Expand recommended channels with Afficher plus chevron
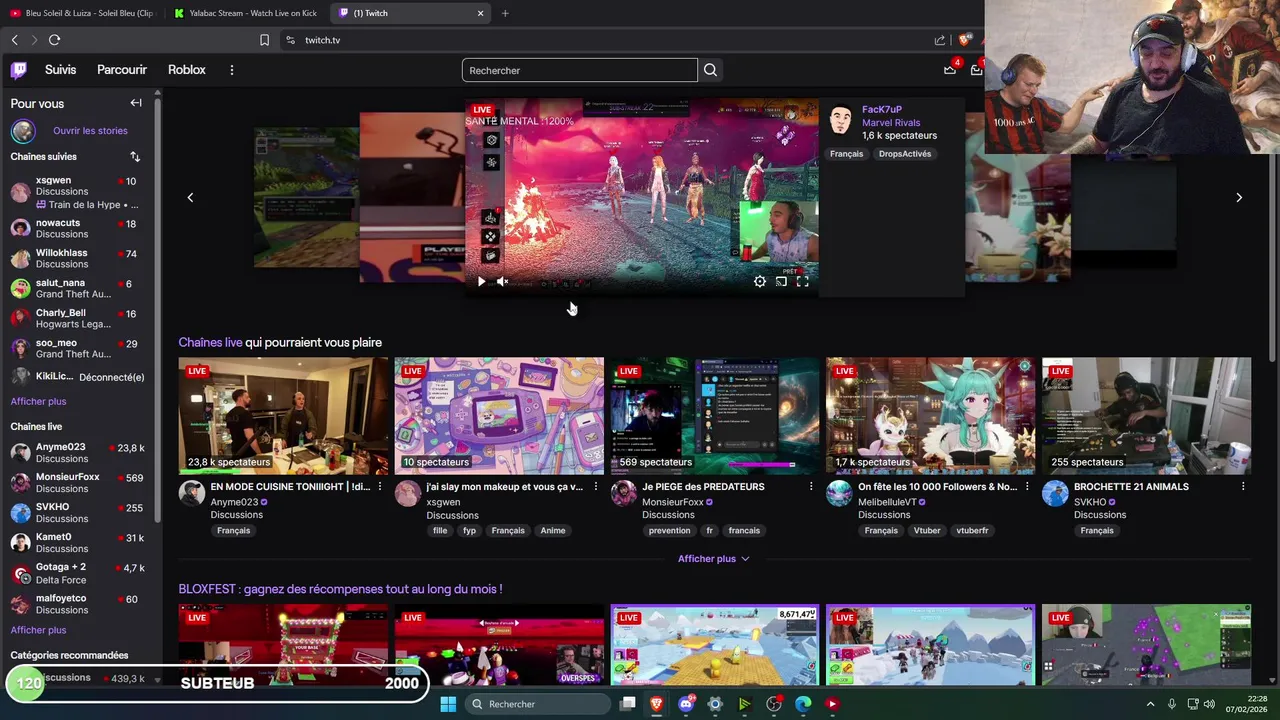1280x720 pixels. point(714,559)
